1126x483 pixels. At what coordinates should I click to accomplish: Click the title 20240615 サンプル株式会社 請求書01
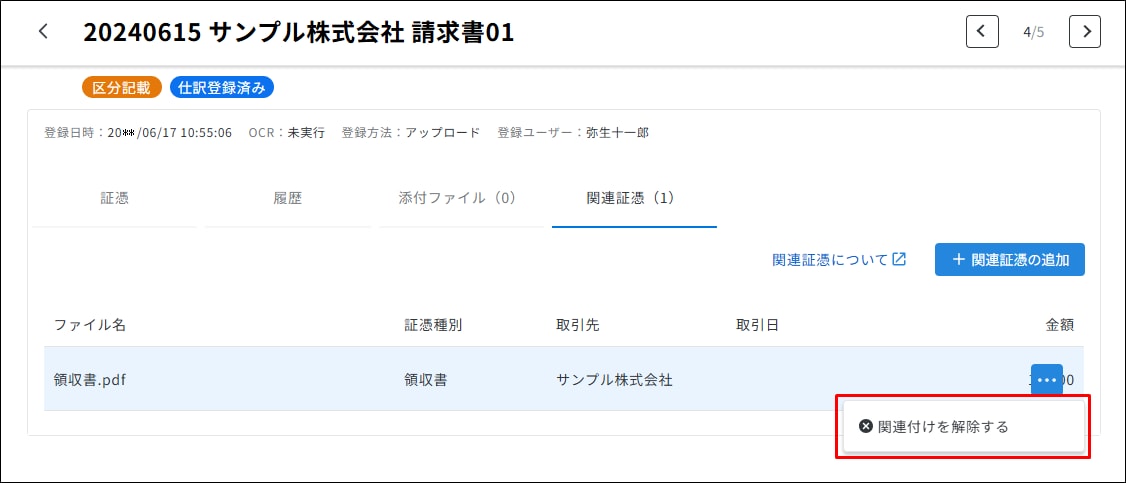coord(299,32)
